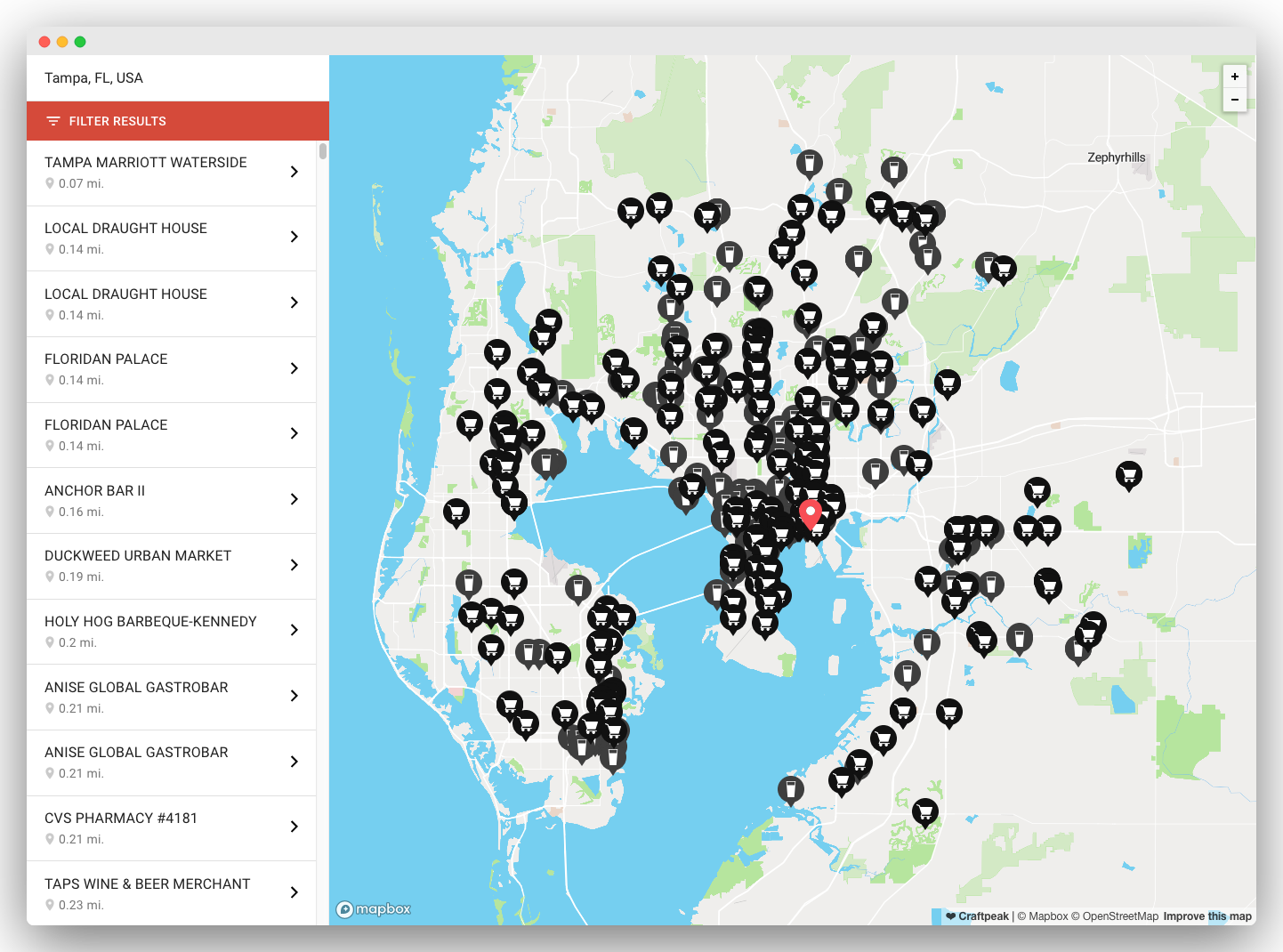The height and width of the screenshot is (952, 1283).
Task: Zoom out the map with minus button
Action: click(x=1234, y=100)
